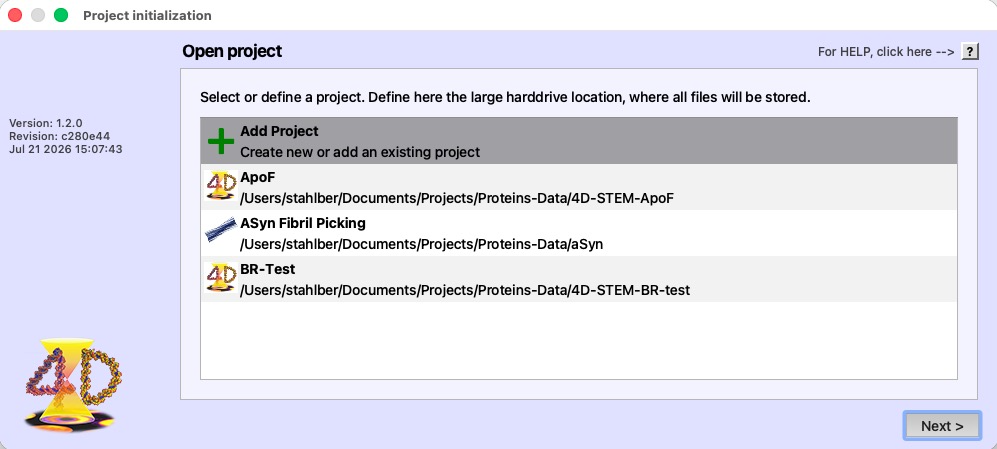Screen dimensions: 997x449
Task: Select the ASyn Fibril Picking project name
Action: [303, 223]
